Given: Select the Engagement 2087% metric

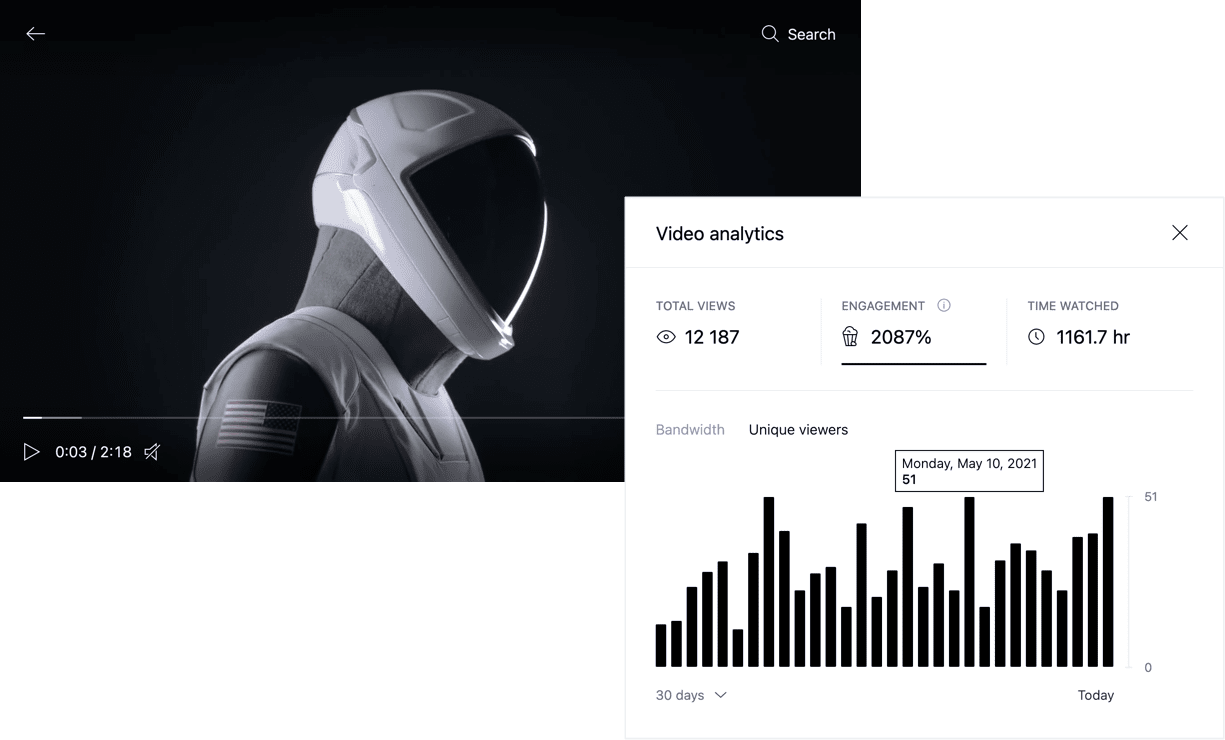Looking at the screenshot, I should pyautogui.click(x=900, y=337).
